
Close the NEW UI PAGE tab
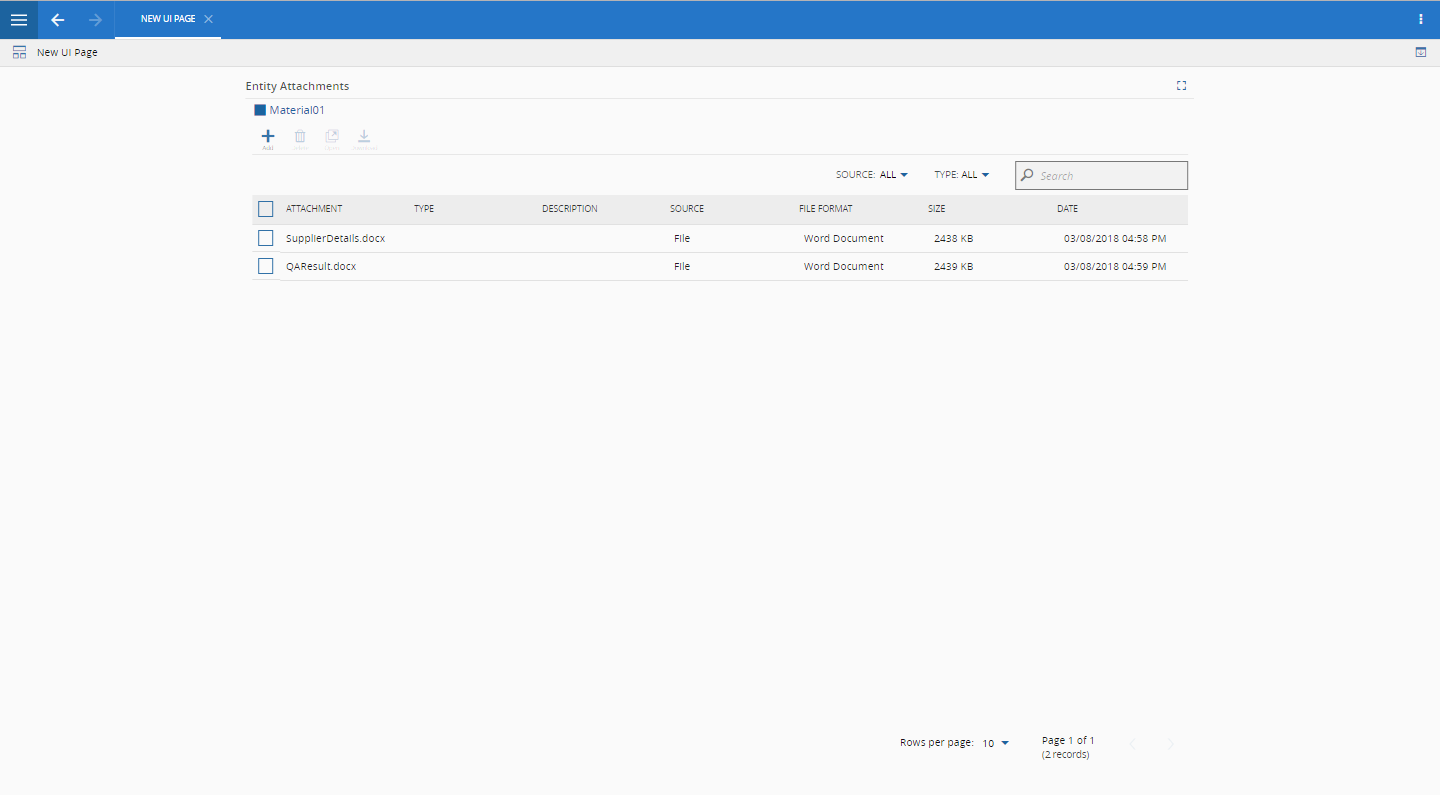(208, 19)
